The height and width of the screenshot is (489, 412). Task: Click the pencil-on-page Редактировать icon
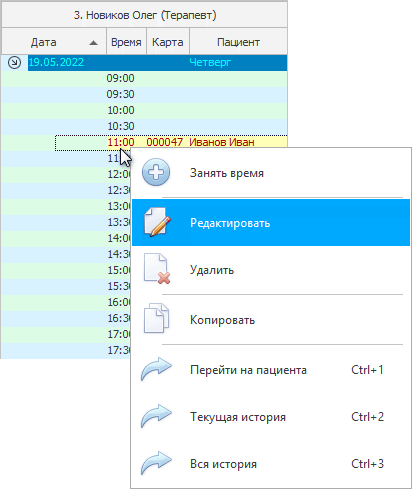coord(157,222)
